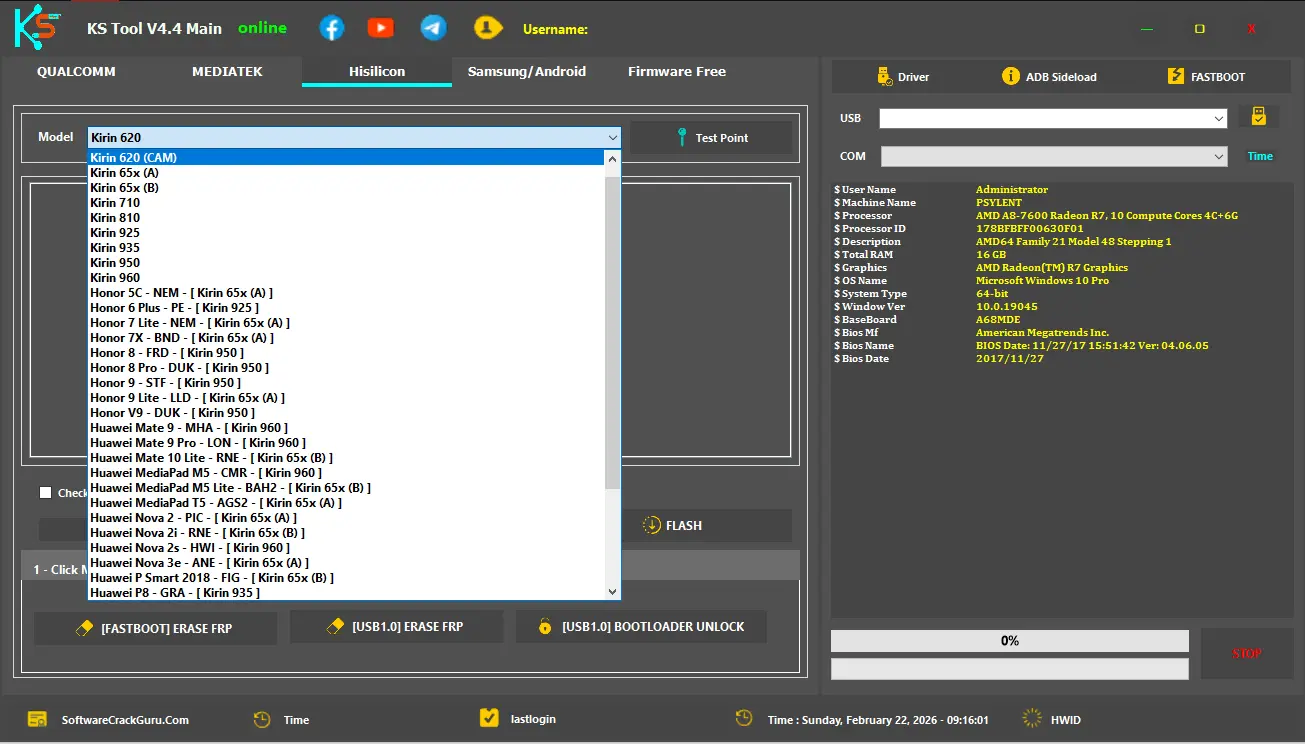Click [USB1.0] ERASE FRP button

pos(395,627)
